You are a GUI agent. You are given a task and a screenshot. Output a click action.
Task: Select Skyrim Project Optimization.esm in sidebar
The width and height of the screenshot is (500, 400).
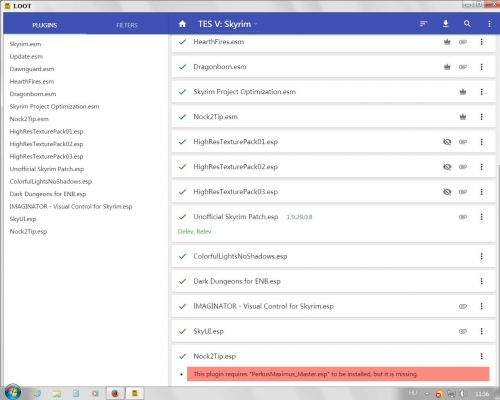(54, 107)
